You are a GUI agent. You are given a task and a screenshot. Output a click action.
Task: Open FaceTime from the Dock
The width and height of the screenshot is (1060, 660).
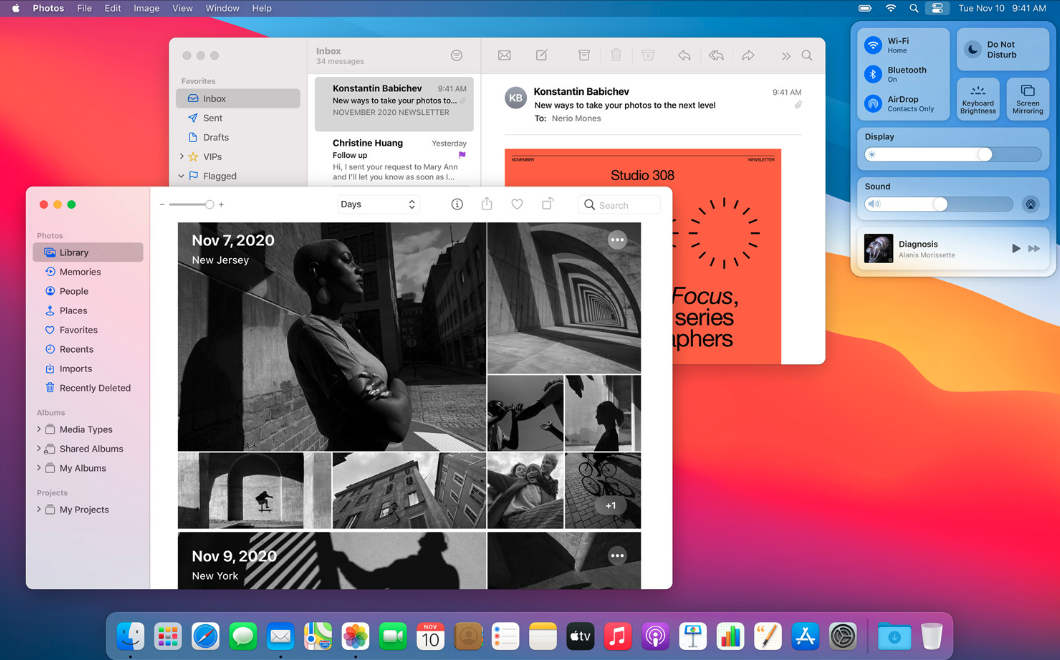393,636
